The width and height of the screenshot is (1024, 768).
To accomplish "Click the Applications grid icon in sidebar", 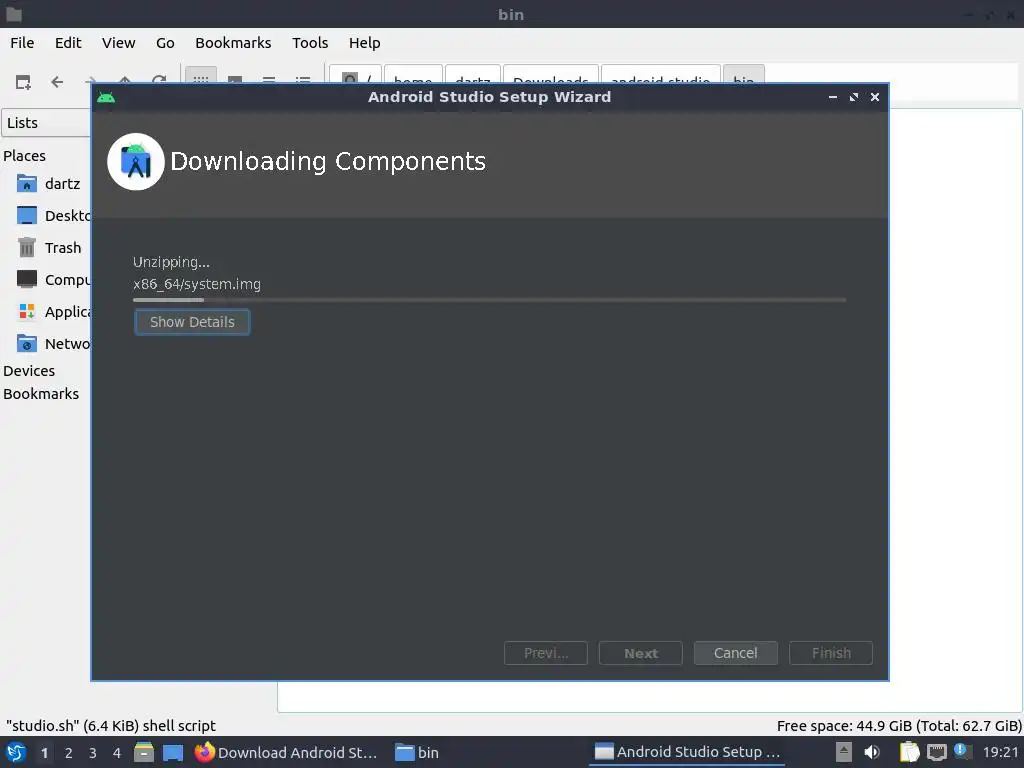I will (27, 312).
